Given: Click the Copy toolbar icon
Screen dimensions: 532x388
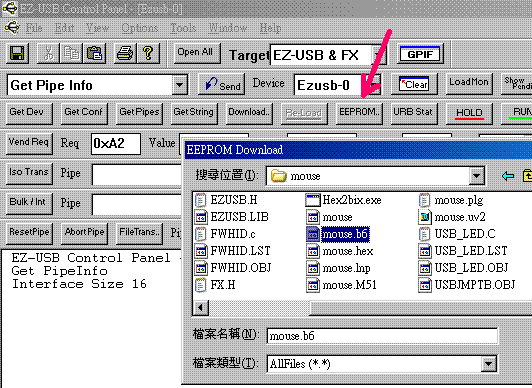Looking at the screenshot, I should coord(71,53).
